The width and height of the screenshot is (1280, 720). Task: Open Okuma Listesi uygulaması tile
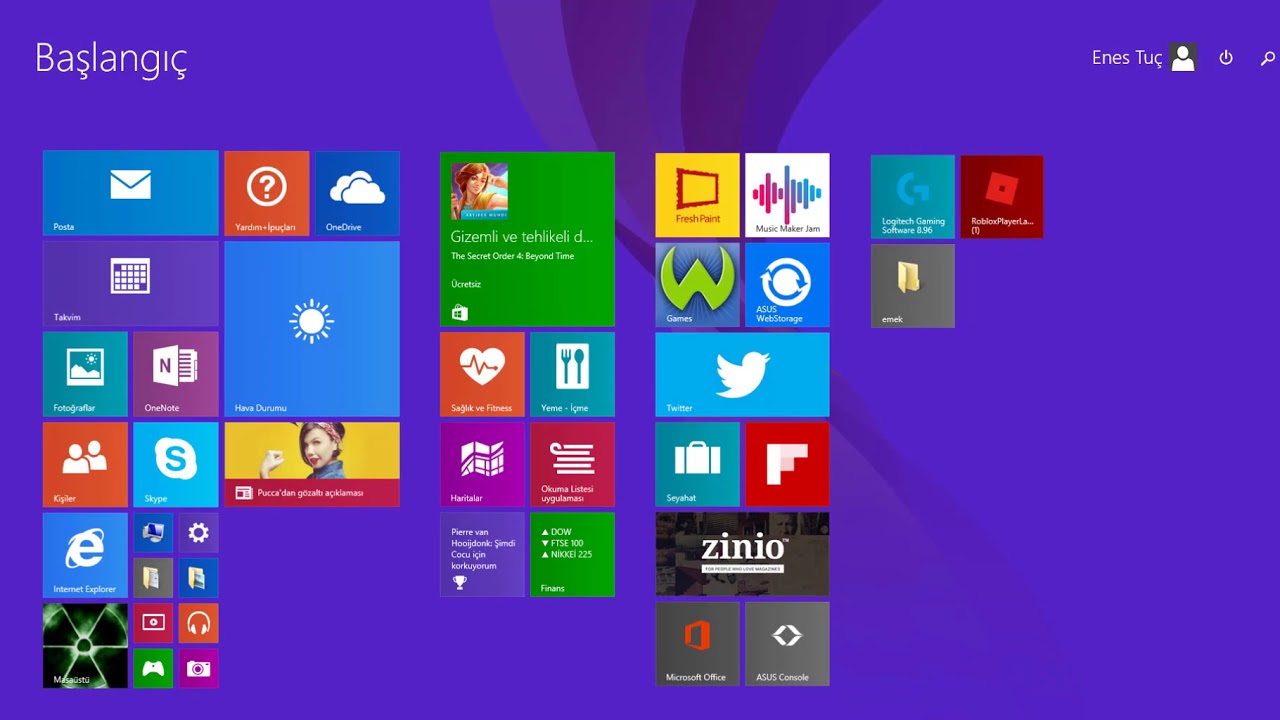pyautogui.click(x=572, y=465)
